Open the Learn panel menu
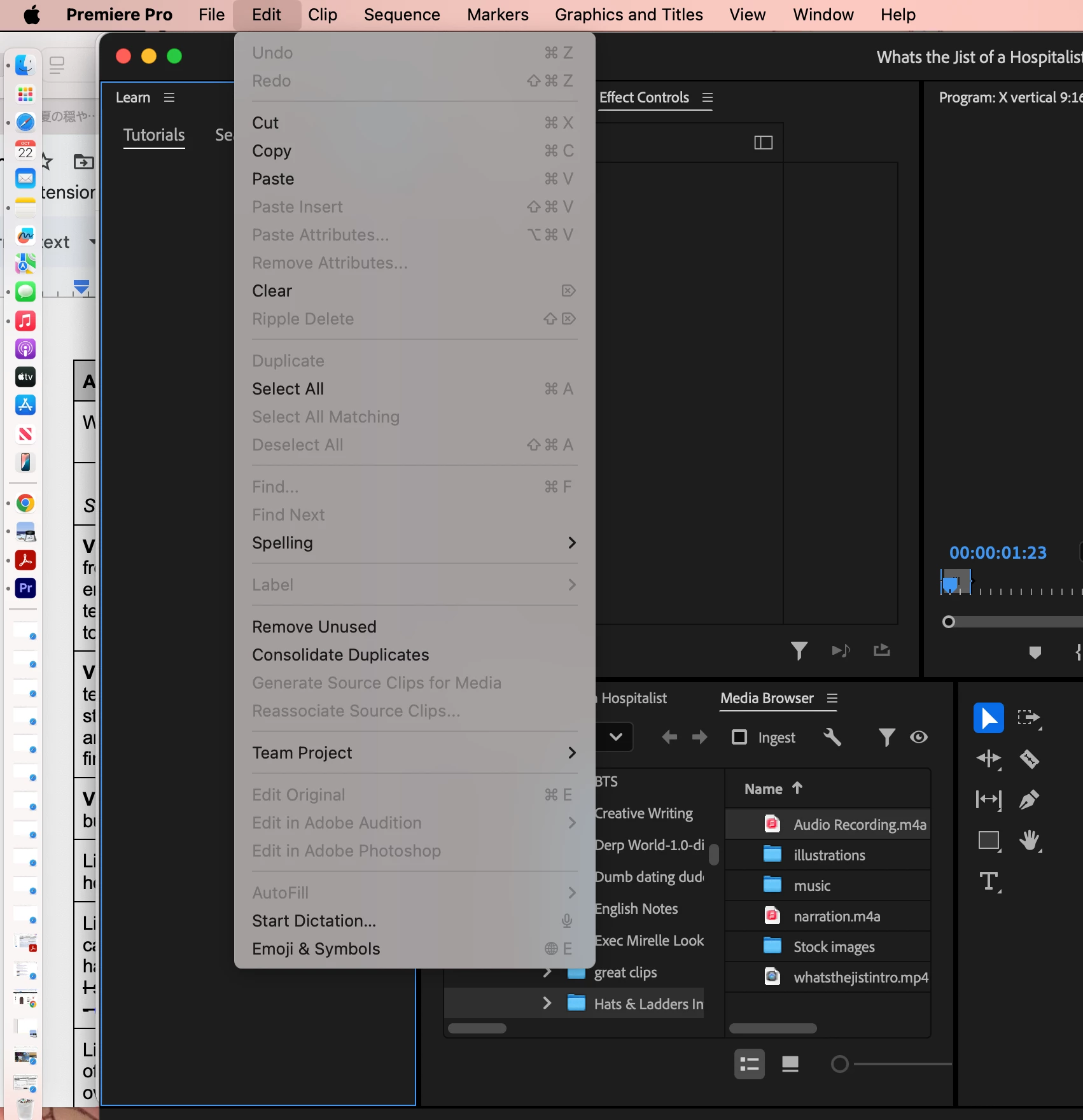Screen dimensions: 1083x1120 (169, 97)
